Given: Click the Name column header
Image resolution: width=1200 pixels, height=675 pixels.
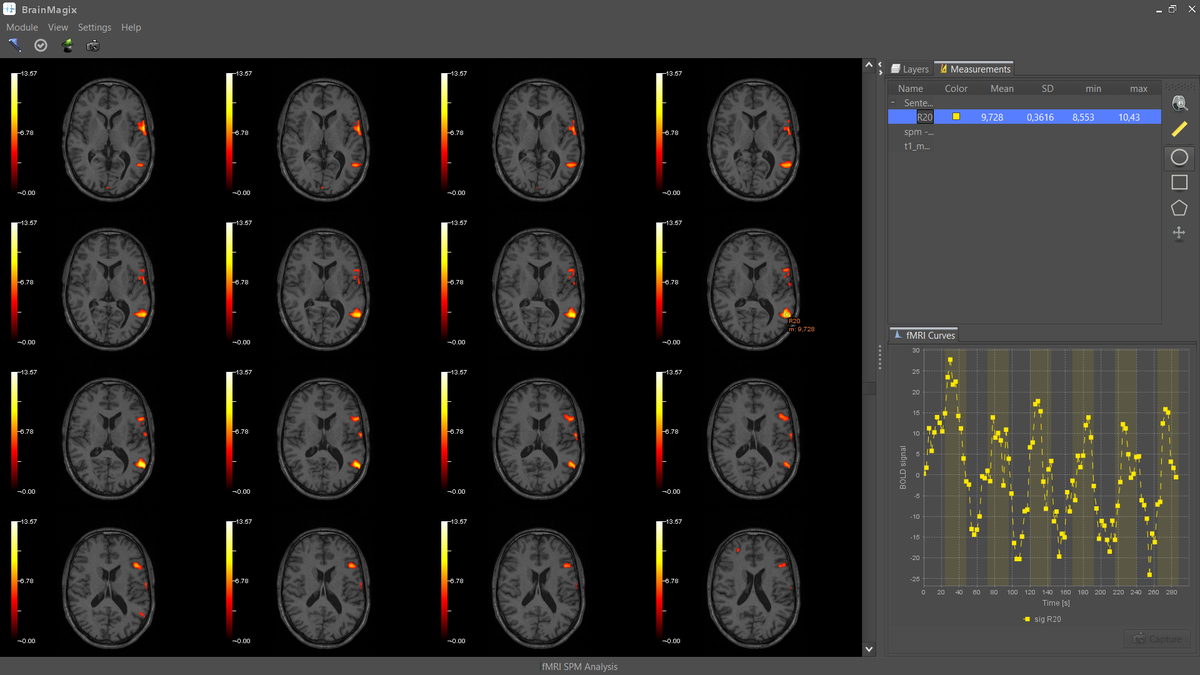Looking at the screenshot, I should click(x=911, y=89).
